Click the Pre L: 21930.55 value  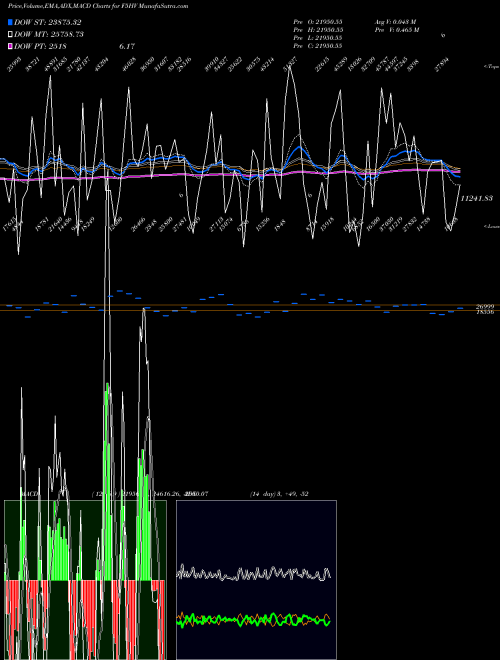[x=318, y=38]
